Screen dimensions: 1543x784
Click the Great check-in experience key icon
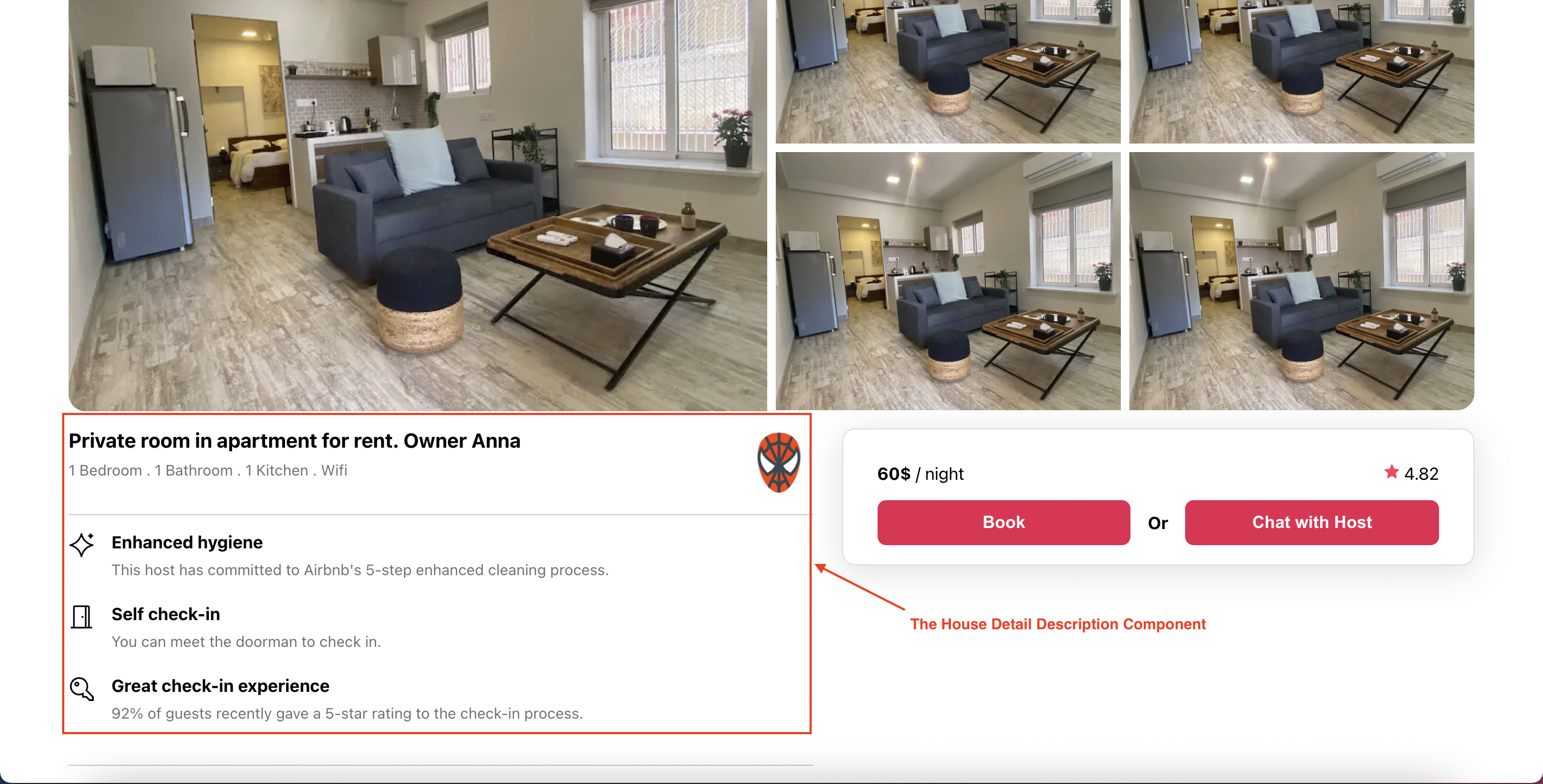pos(82,689)
